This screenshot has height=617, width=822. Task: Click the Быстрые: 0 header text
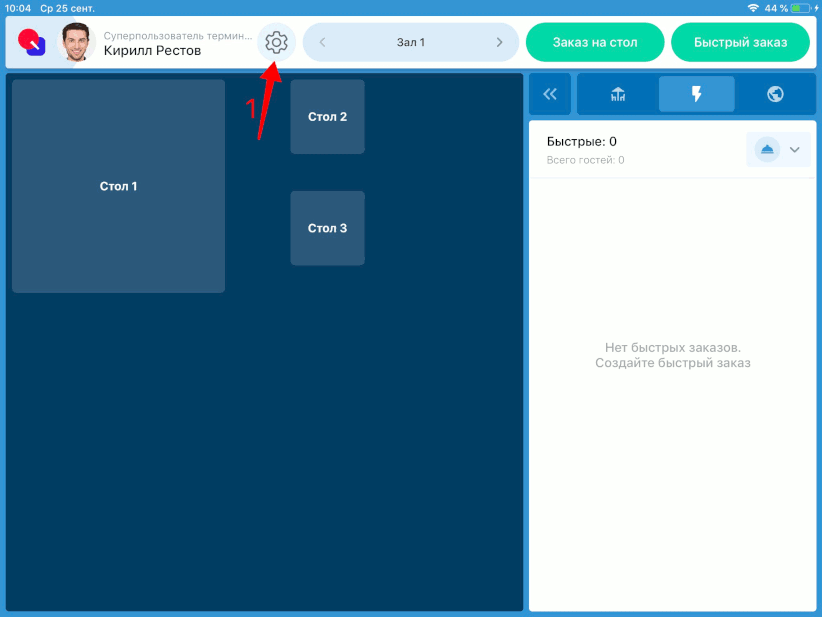(581, 142)
